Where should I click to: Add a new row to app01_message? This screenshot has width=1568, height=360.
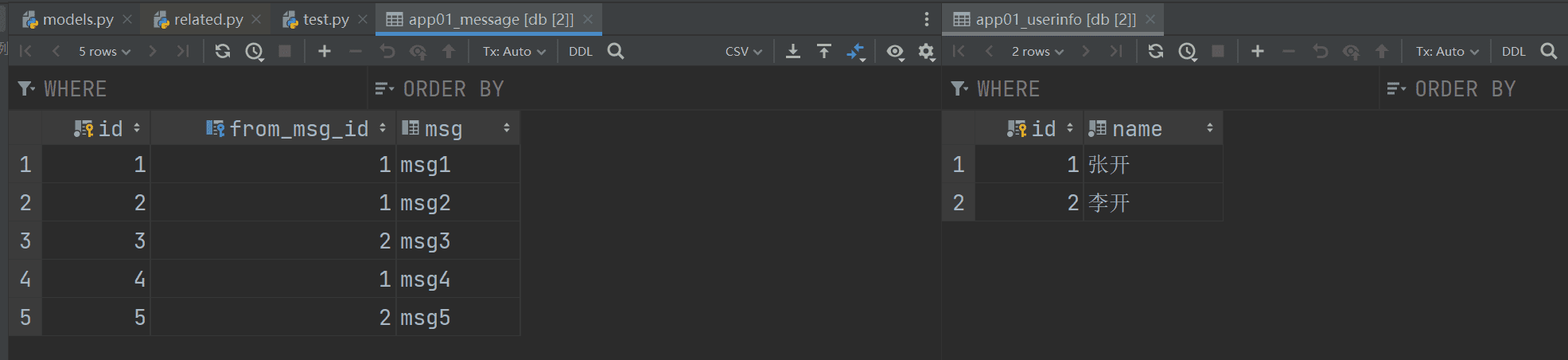click(325, 51)
